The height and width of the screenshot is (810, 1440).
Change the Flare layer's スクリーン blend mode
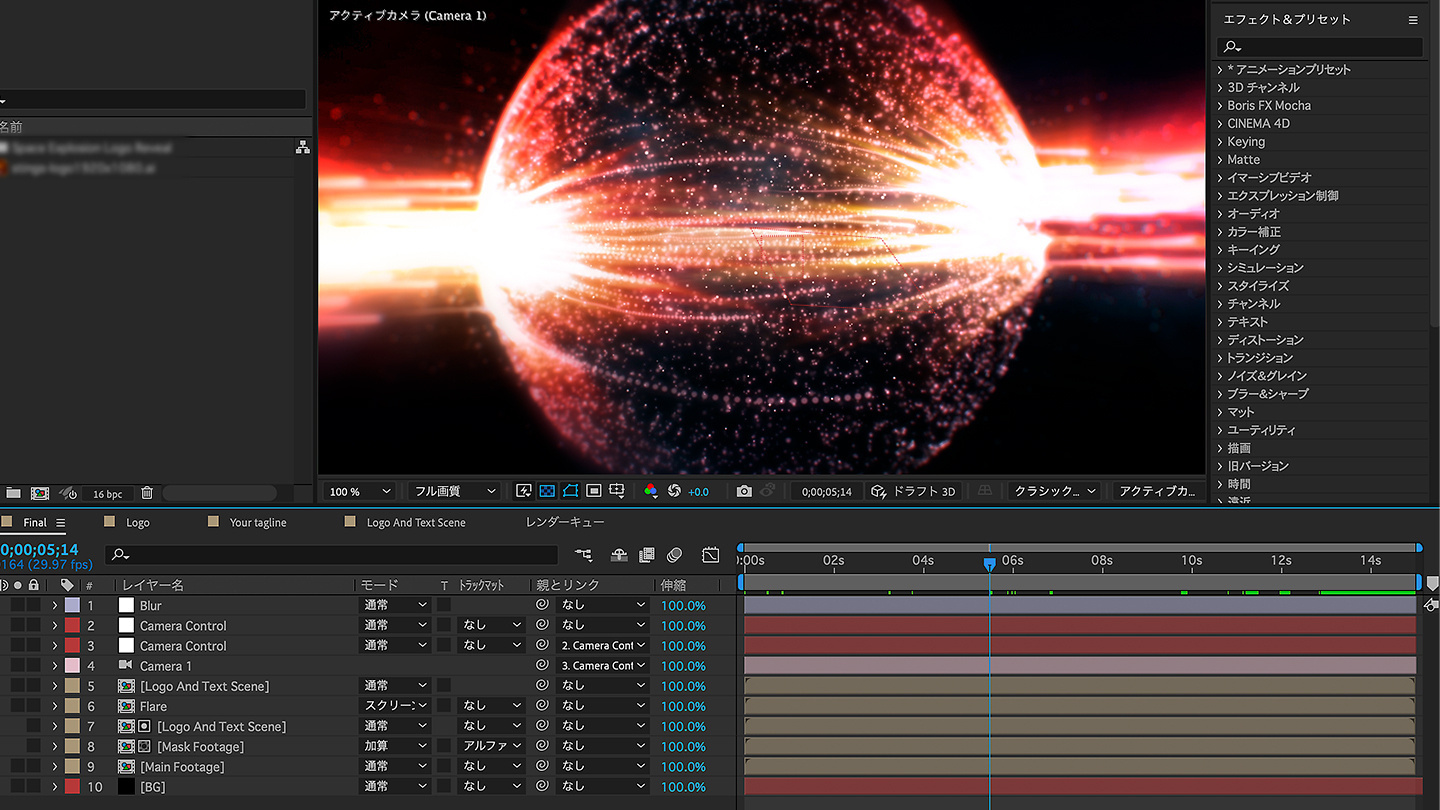[x=394, y=705]
